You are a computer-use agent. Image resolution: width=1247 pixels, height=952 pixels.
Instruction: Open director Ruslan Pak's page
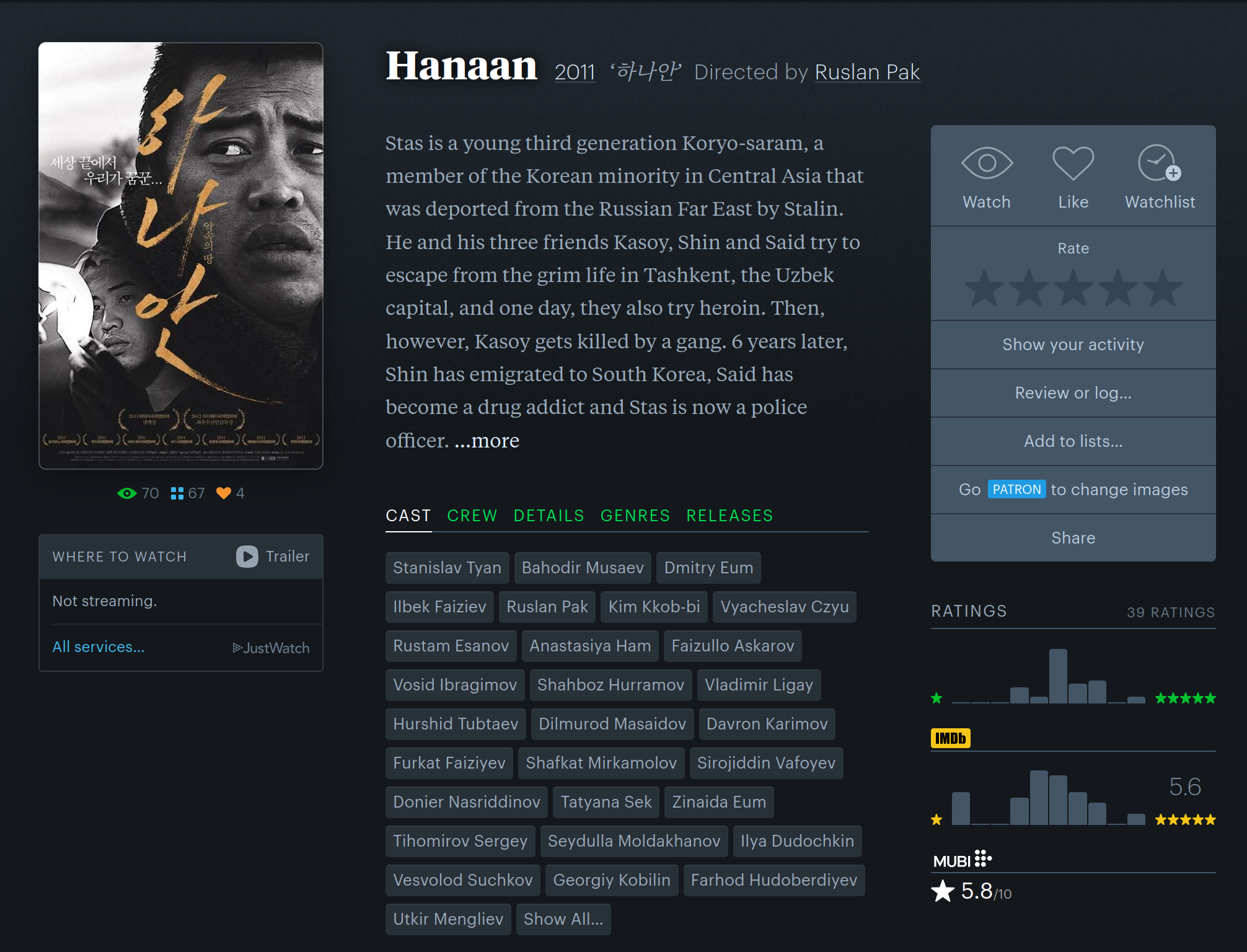click(x=868, y=73)
